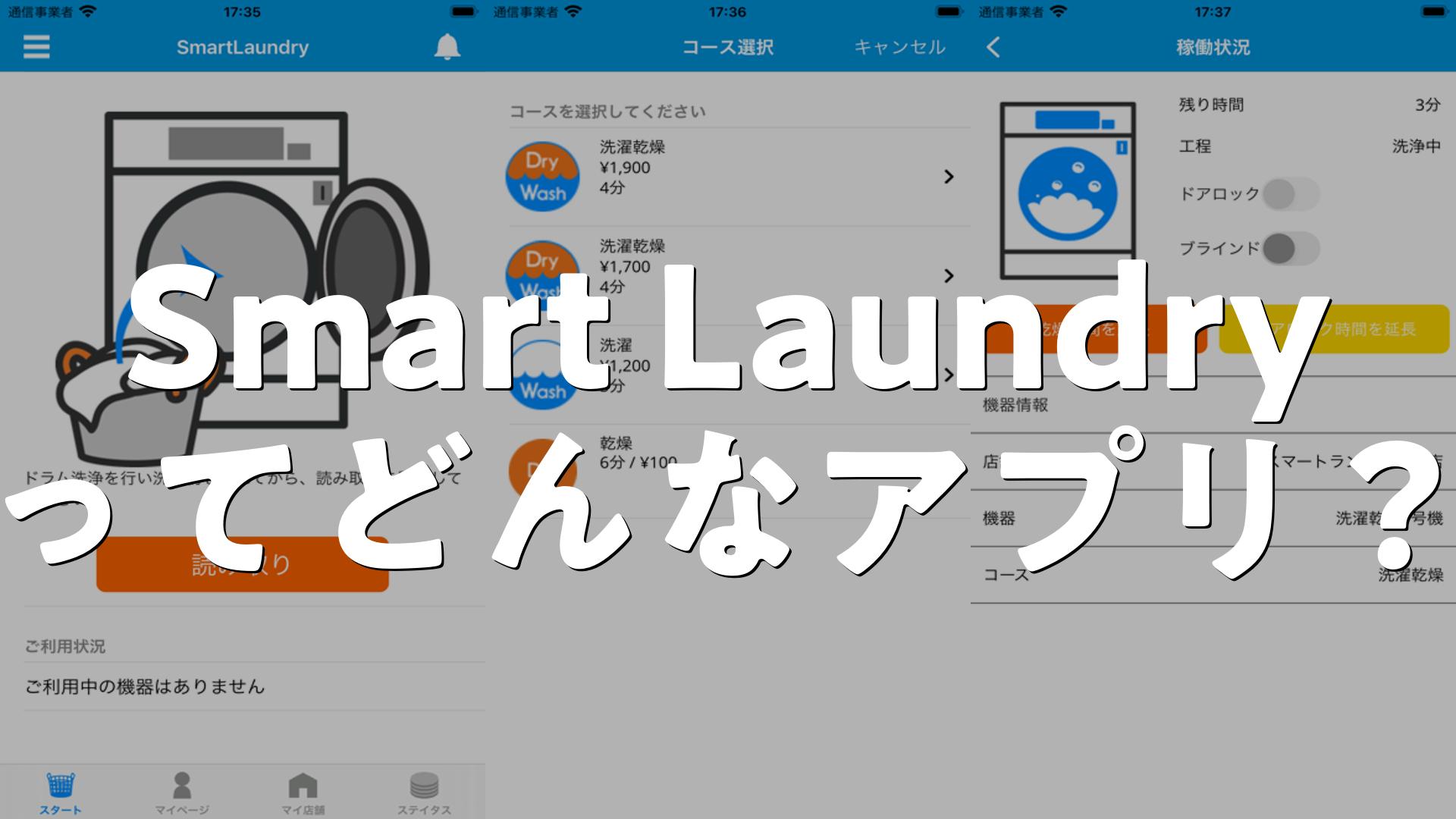Tap キャンセル on the course selection screen
This screenshot has width=1456, height=819.
(x=899, y=47)
